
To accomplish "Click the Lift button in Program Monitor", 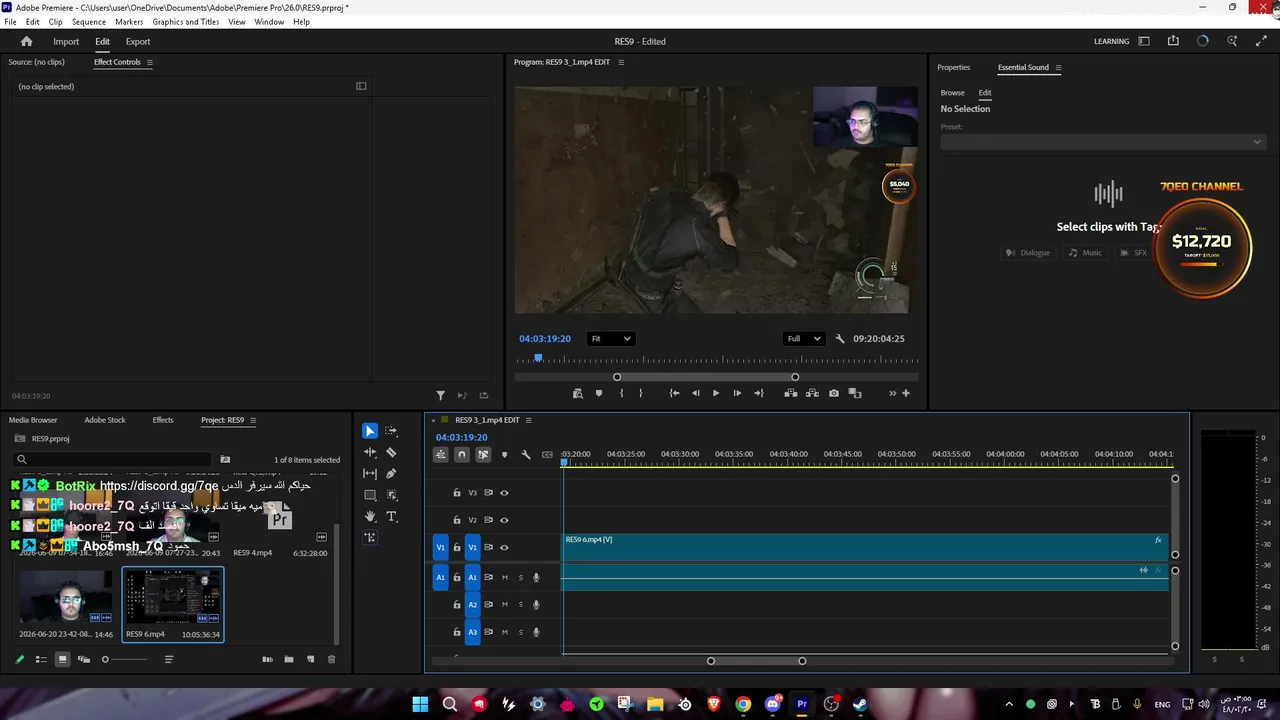I will [x=791, y=393].
